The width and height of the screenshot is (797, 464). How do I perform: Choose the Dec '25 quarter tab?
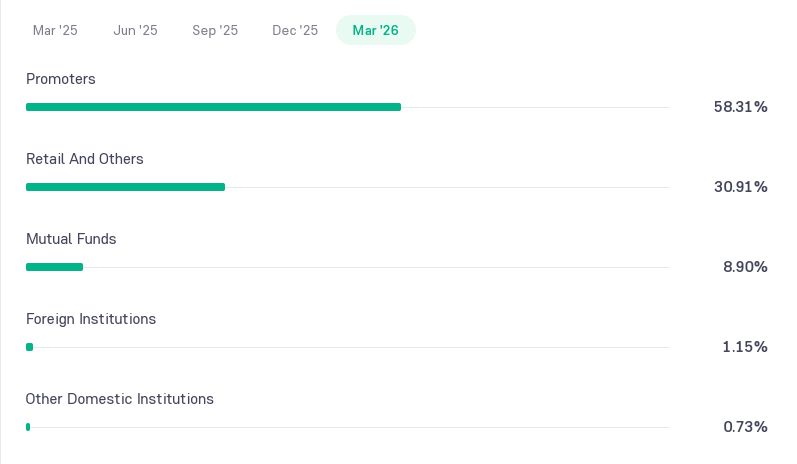point(295,30)
